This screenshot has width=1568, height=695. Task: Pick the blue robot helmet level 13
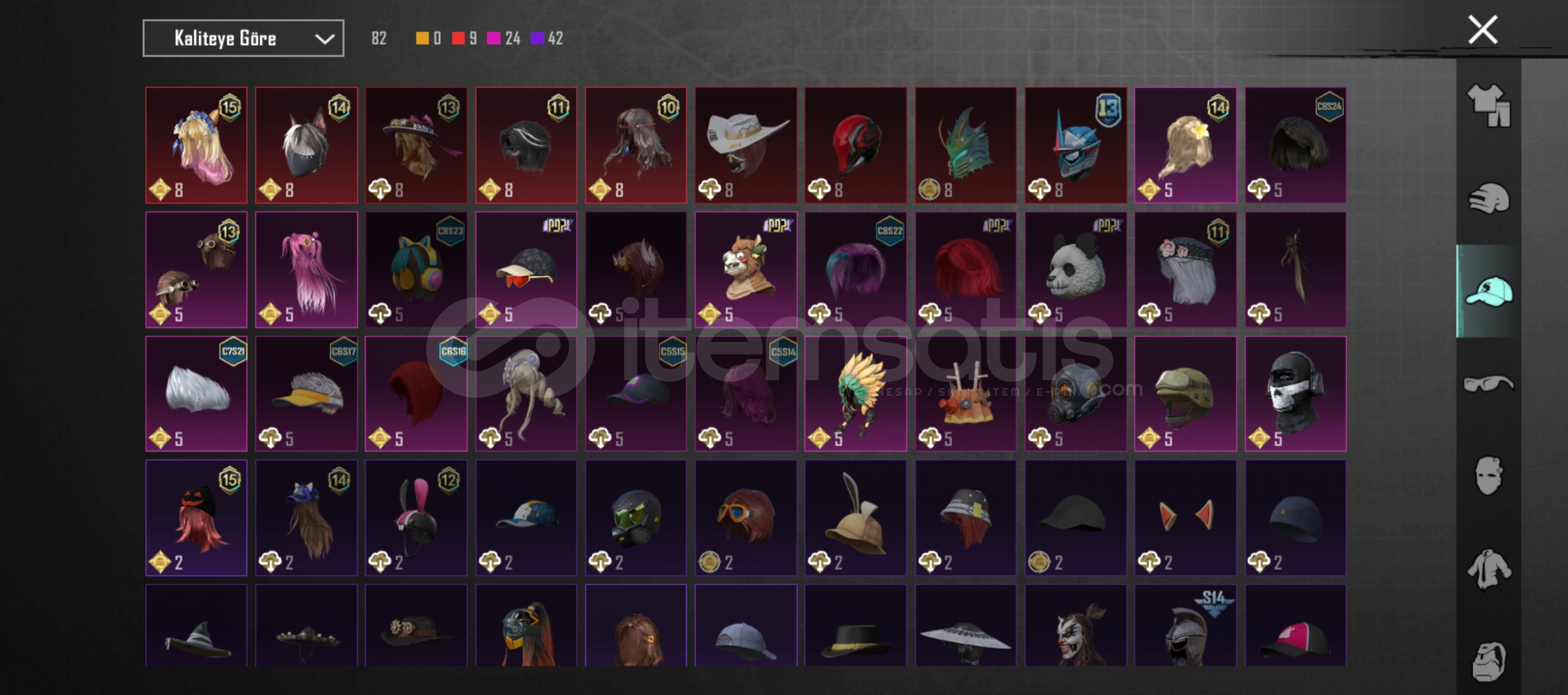pyautogui.click(x=1076, y=145)
